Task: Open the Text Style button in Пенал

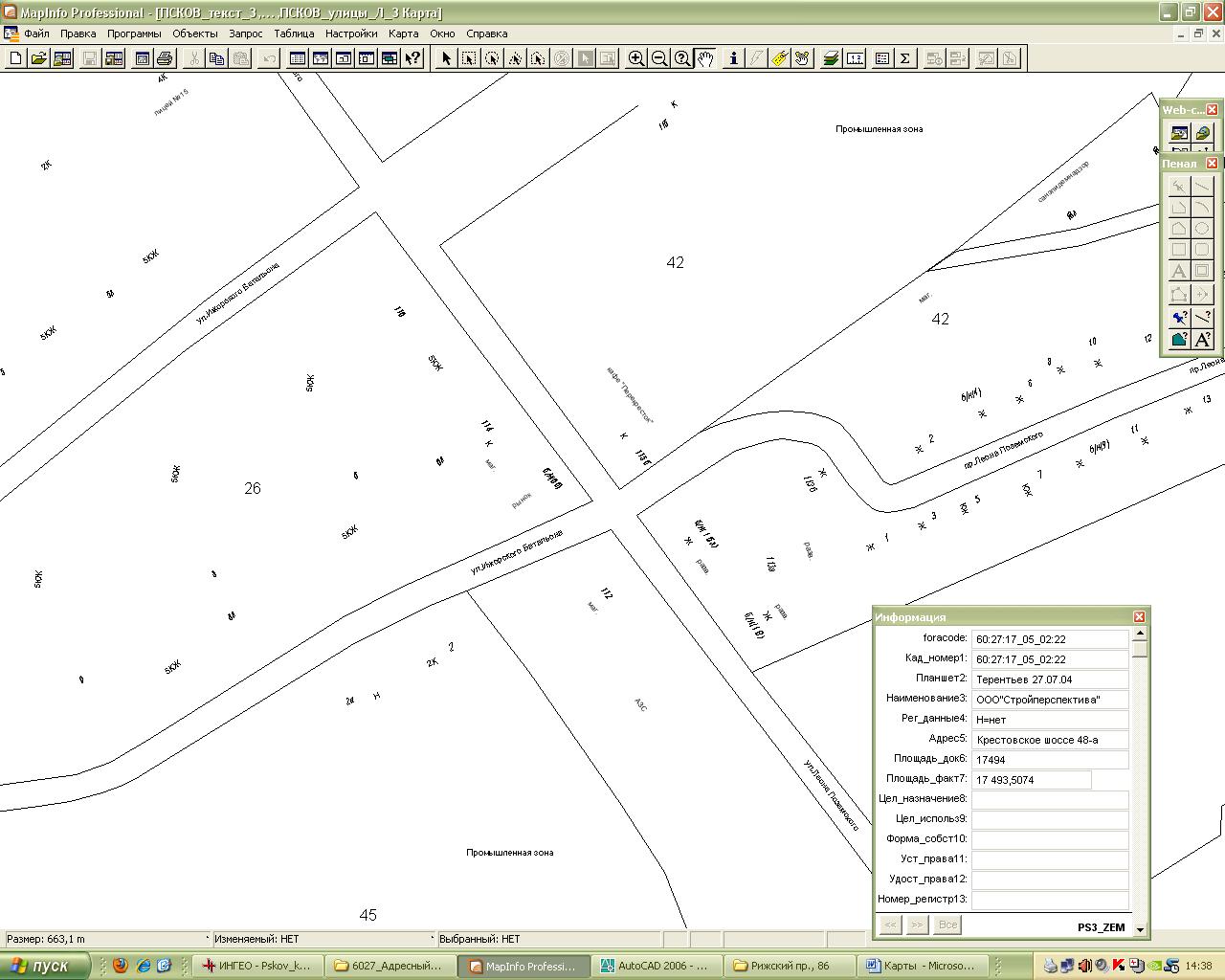Action: click(1202, 340)
